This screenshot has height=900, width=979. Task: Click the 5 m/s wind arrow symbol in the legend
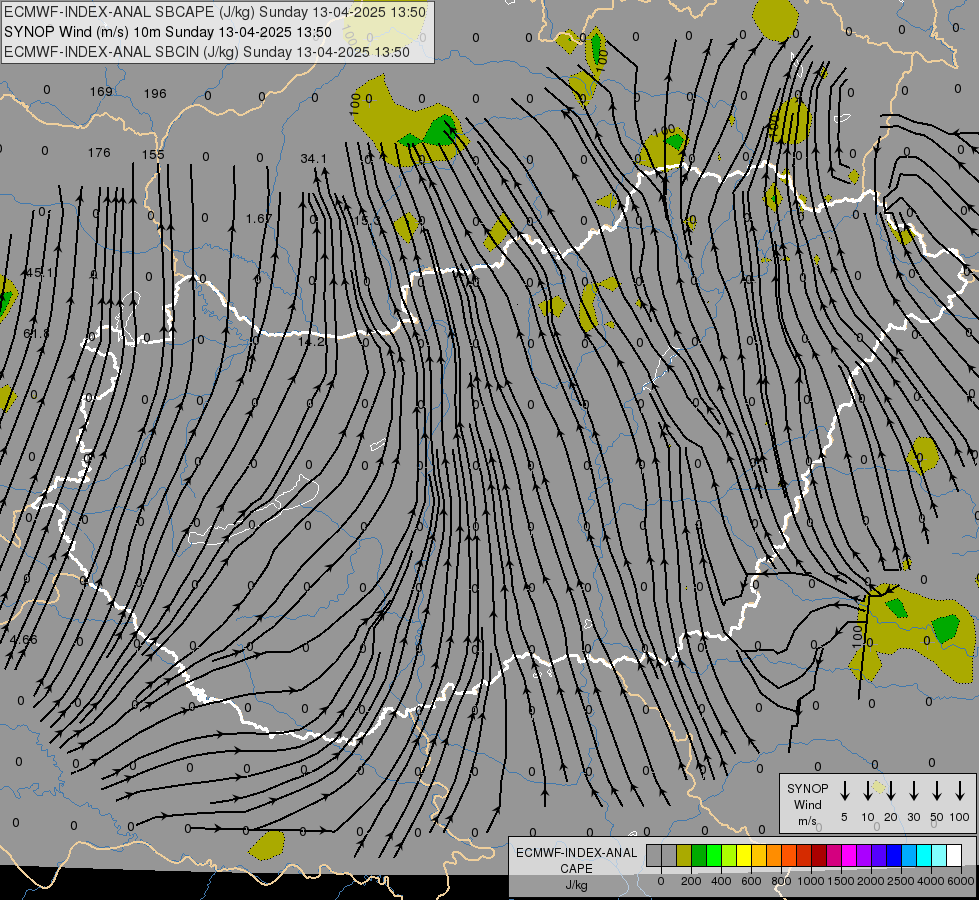pos(844,791)
